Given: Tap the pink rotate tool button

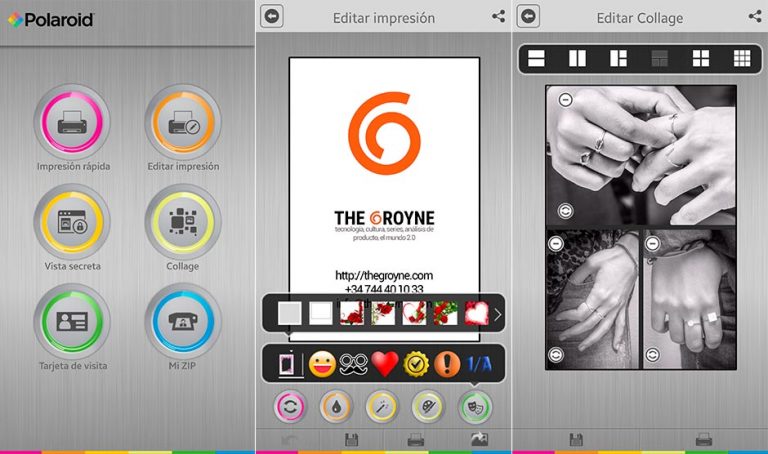Looking at the screenshot, I should pyautogui.click(x=290, y=407).
